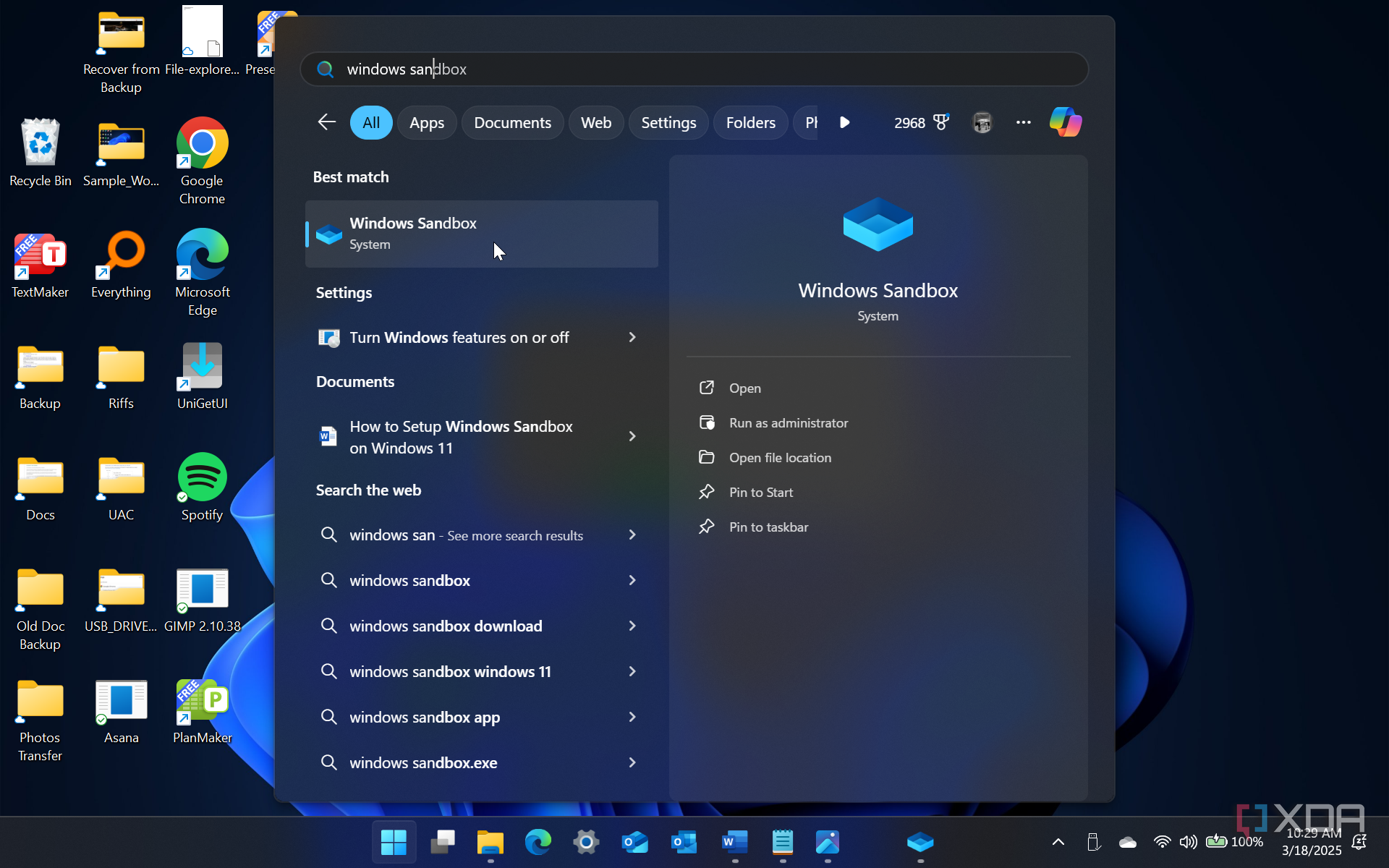Switch to Word on the taskbar
The width and height of the screenshot is (1389, 868).
(735, 842)
